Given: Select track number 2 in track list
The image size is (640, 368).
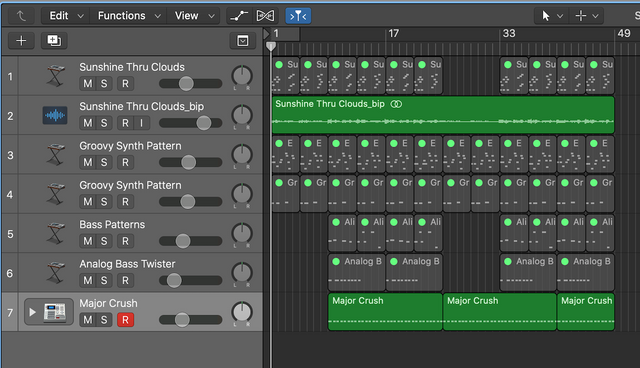Looking at the screenshot, I should (x=10, y=116).
